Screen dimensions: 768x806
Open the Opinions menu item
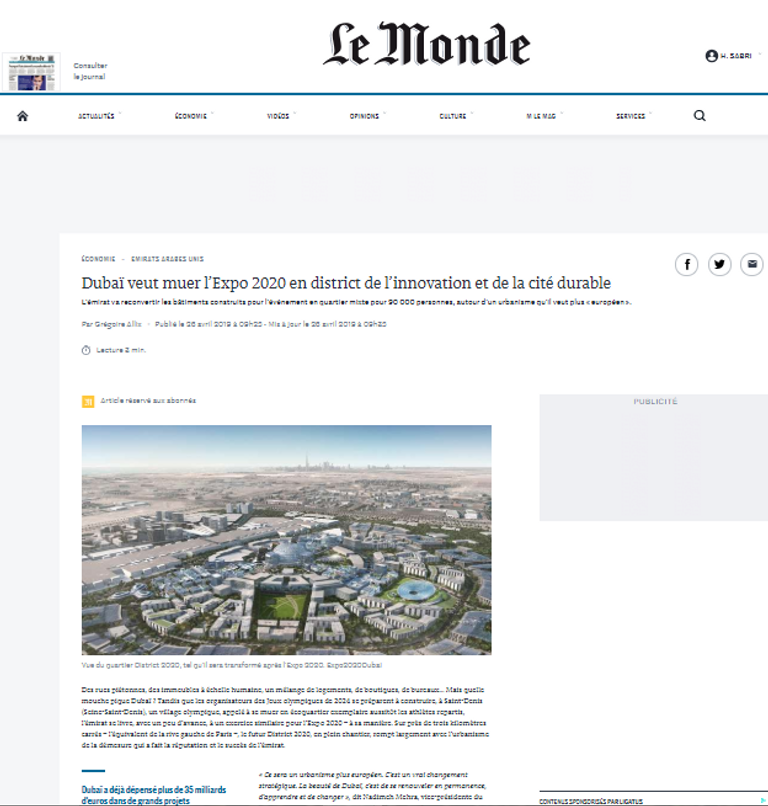tap(365, 116)
